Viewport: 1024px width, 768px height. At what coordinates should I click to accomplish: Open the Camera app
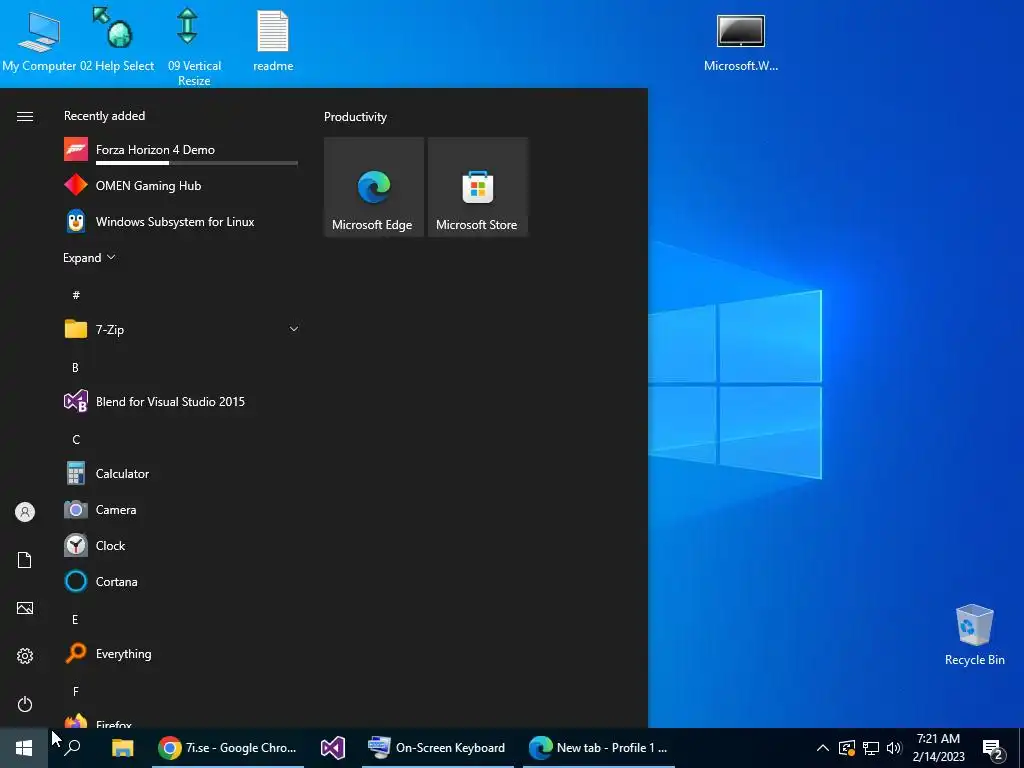pos(181,509)
